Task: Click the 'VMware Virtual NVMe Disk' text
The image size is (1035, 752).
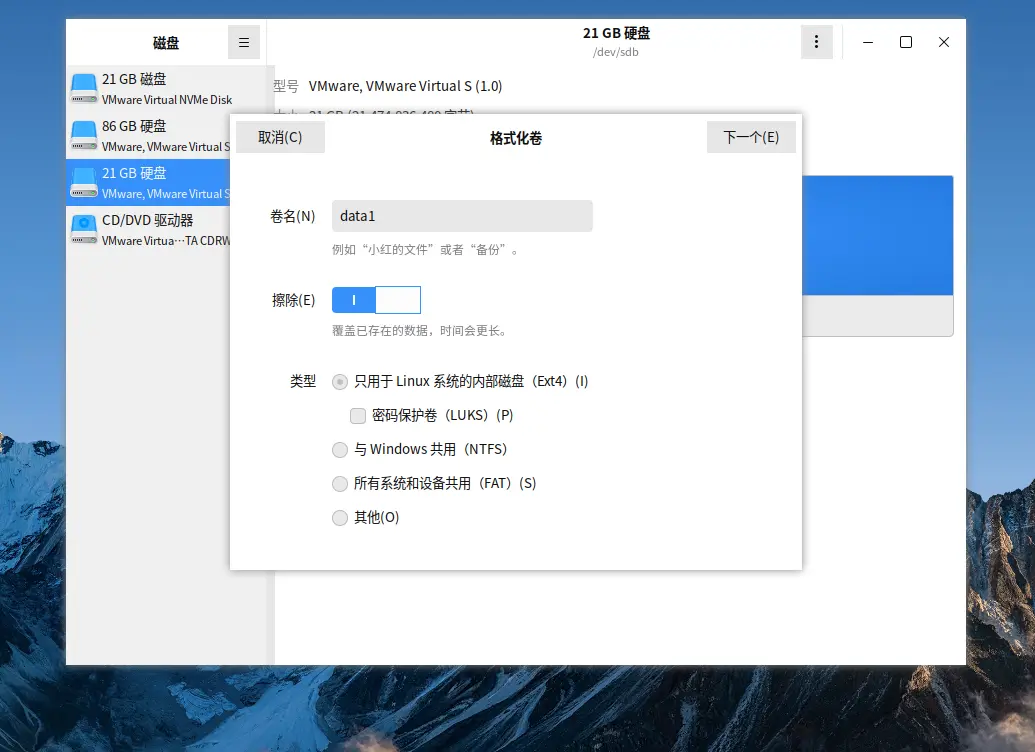Action: click(x=167, y=100)
